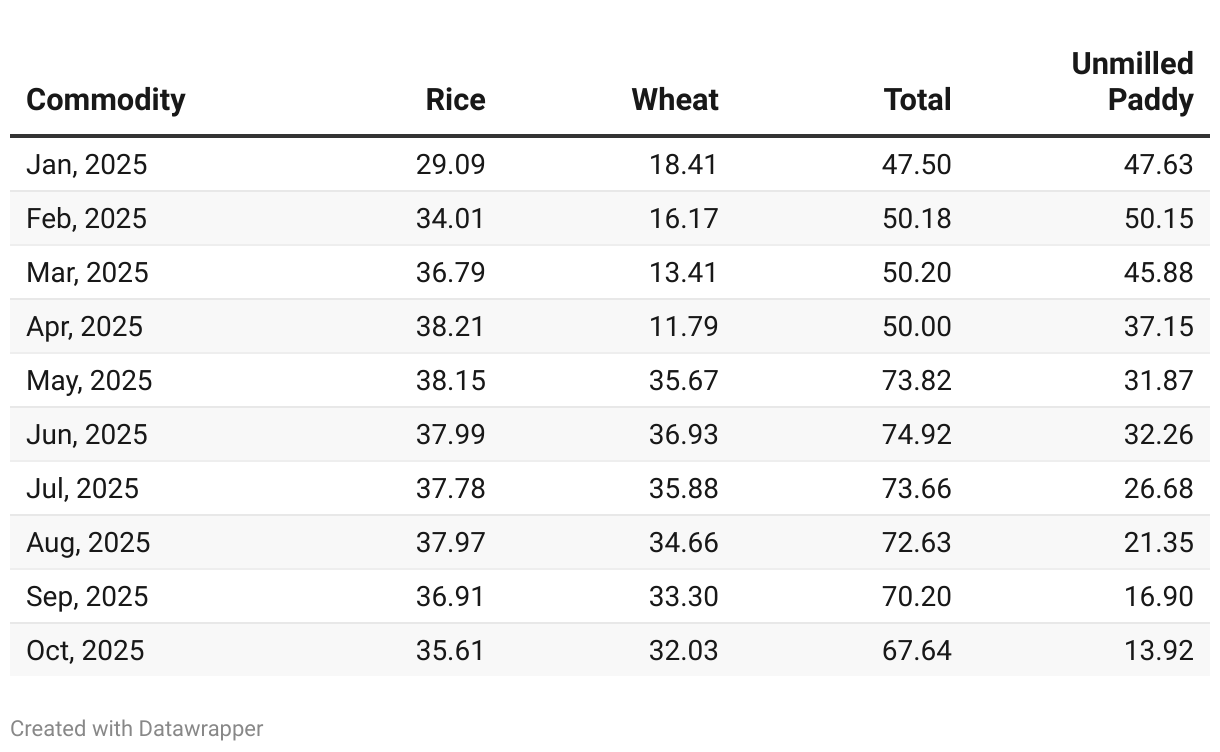
Task: Open the Created with Datawrapper link
Action: coord(137,728)
